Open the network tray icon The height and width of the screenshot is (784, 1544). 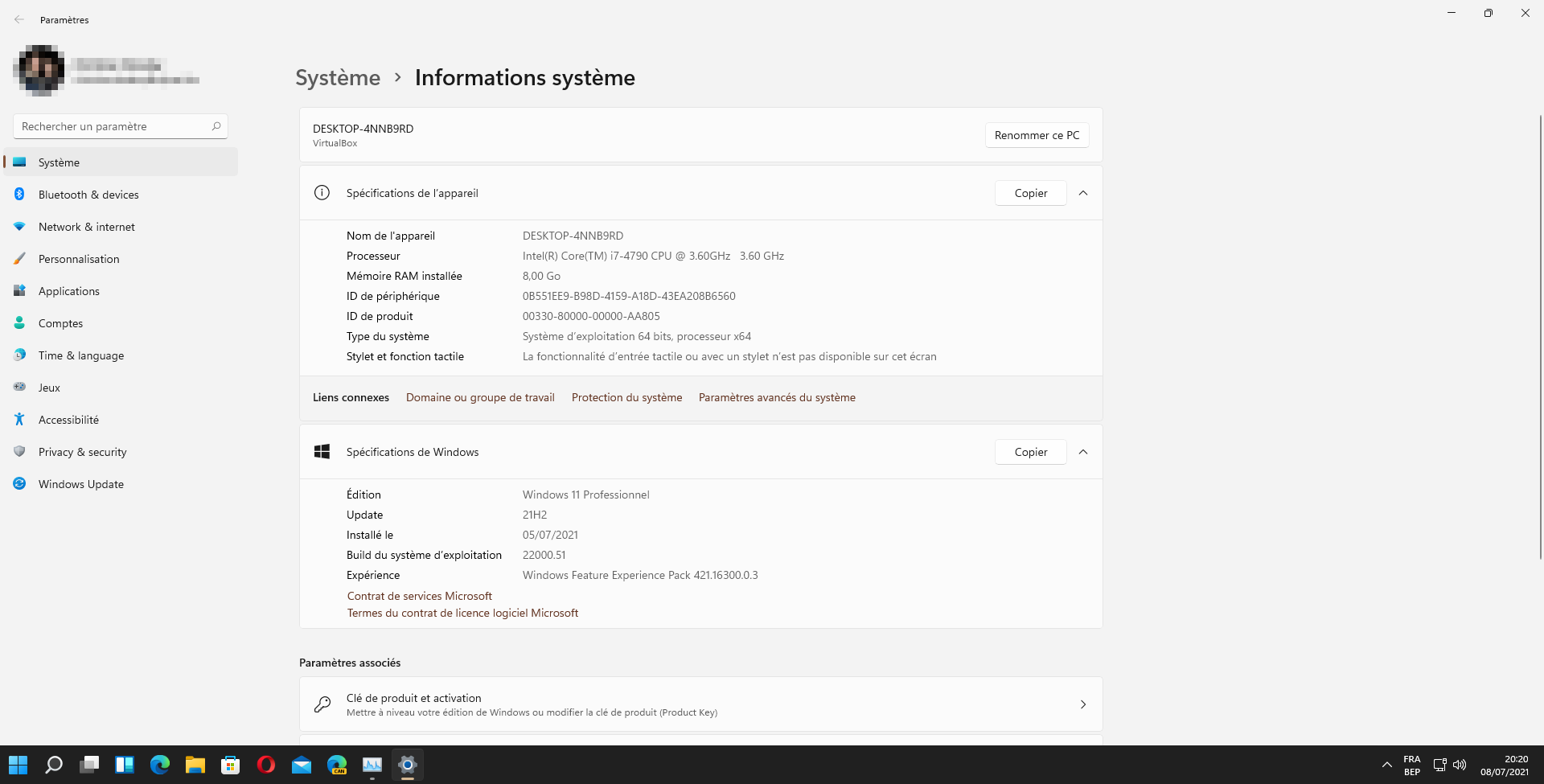coord(1440,765)
